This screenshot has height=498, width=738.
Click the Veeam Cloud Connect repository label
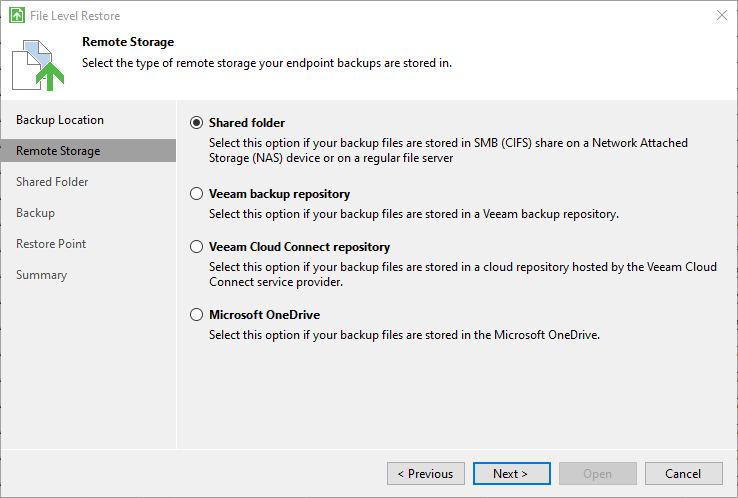pos(299,247)
